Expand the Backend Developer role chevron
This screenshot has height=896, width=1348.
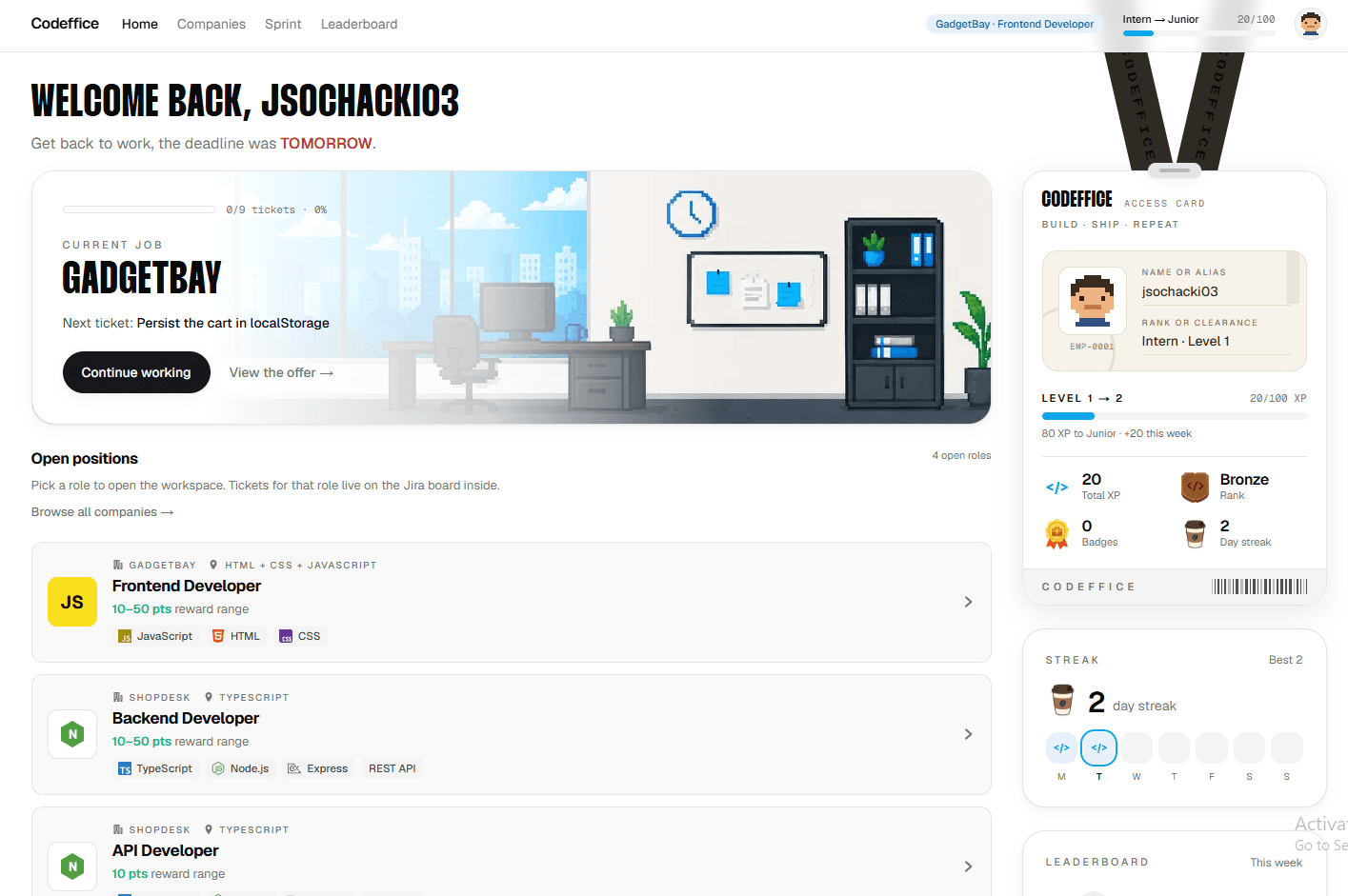(x=968, y=734)
